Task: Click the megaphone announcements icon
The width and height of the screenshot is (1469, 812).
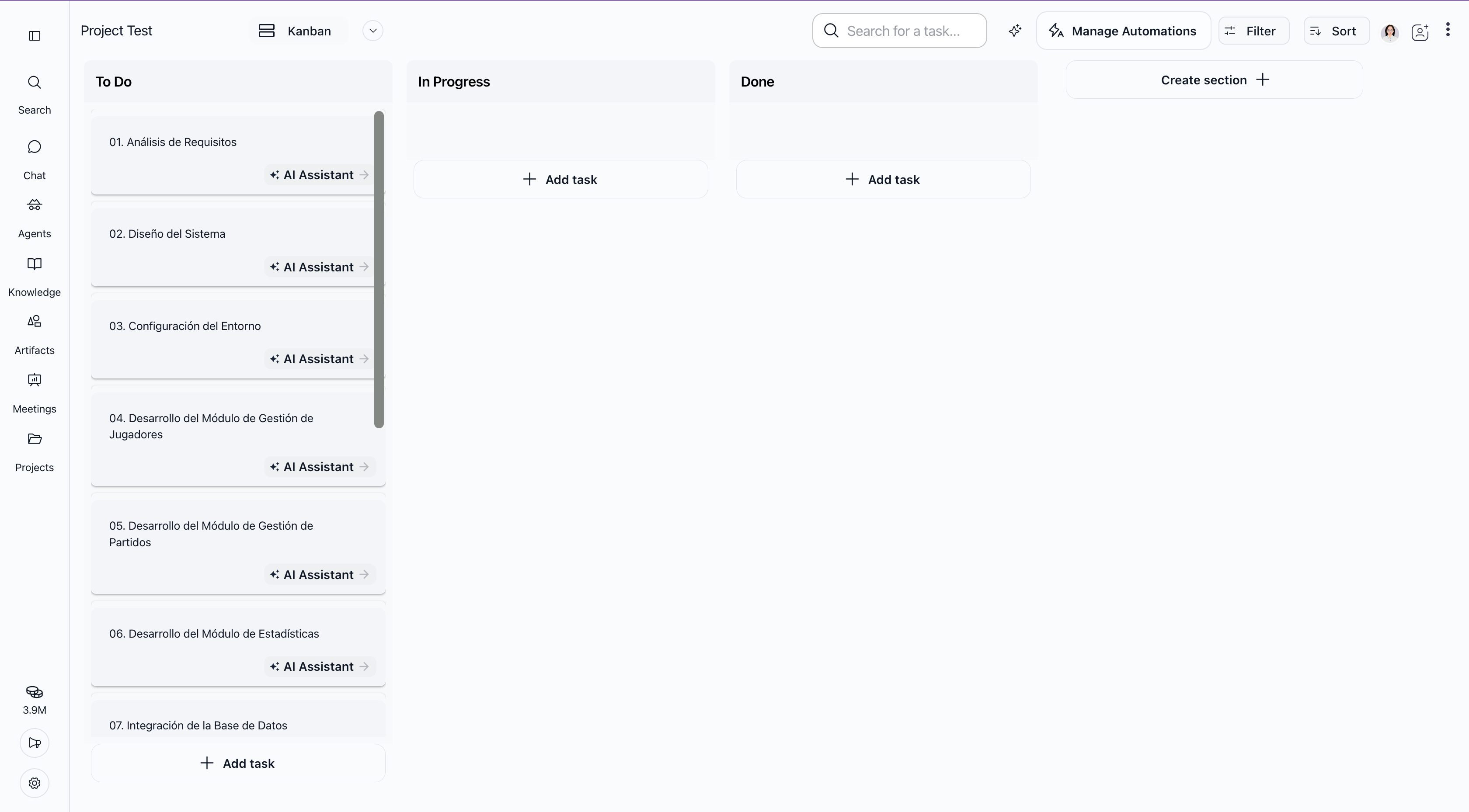Action: pyautogui.click(x=34, y=743)
